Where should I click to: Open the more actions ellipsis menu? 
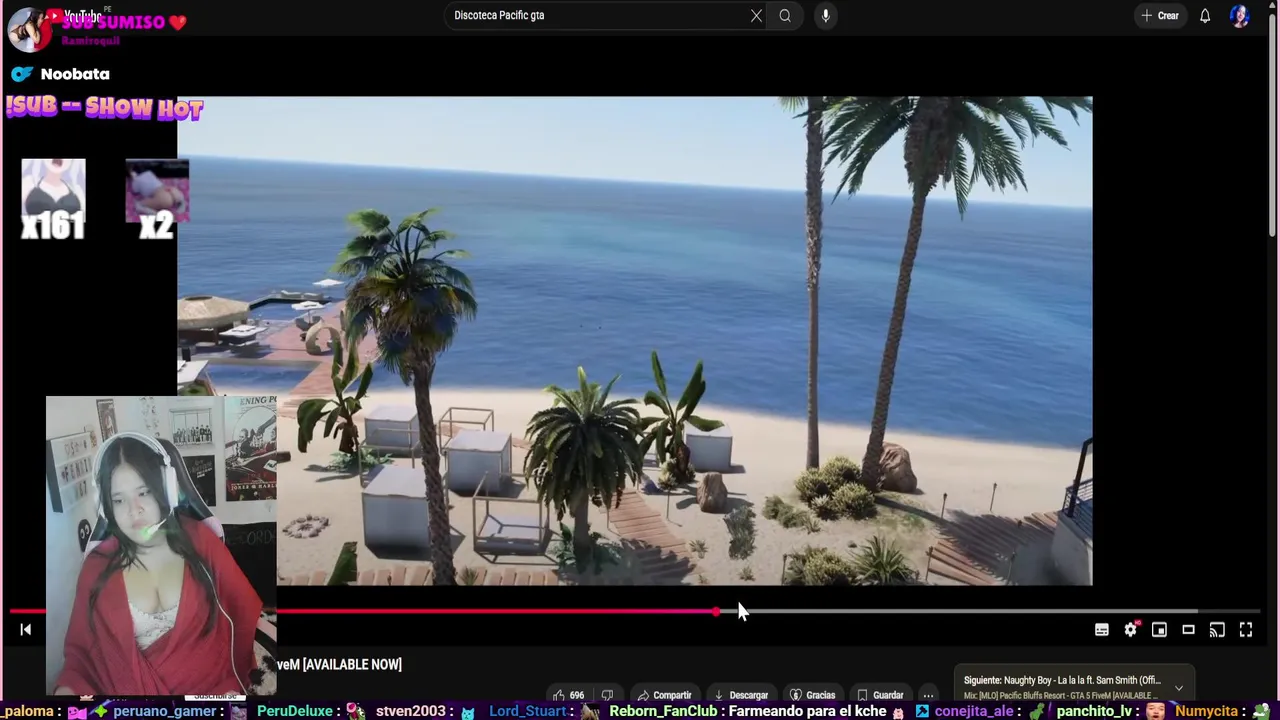(x=928, y=695)
